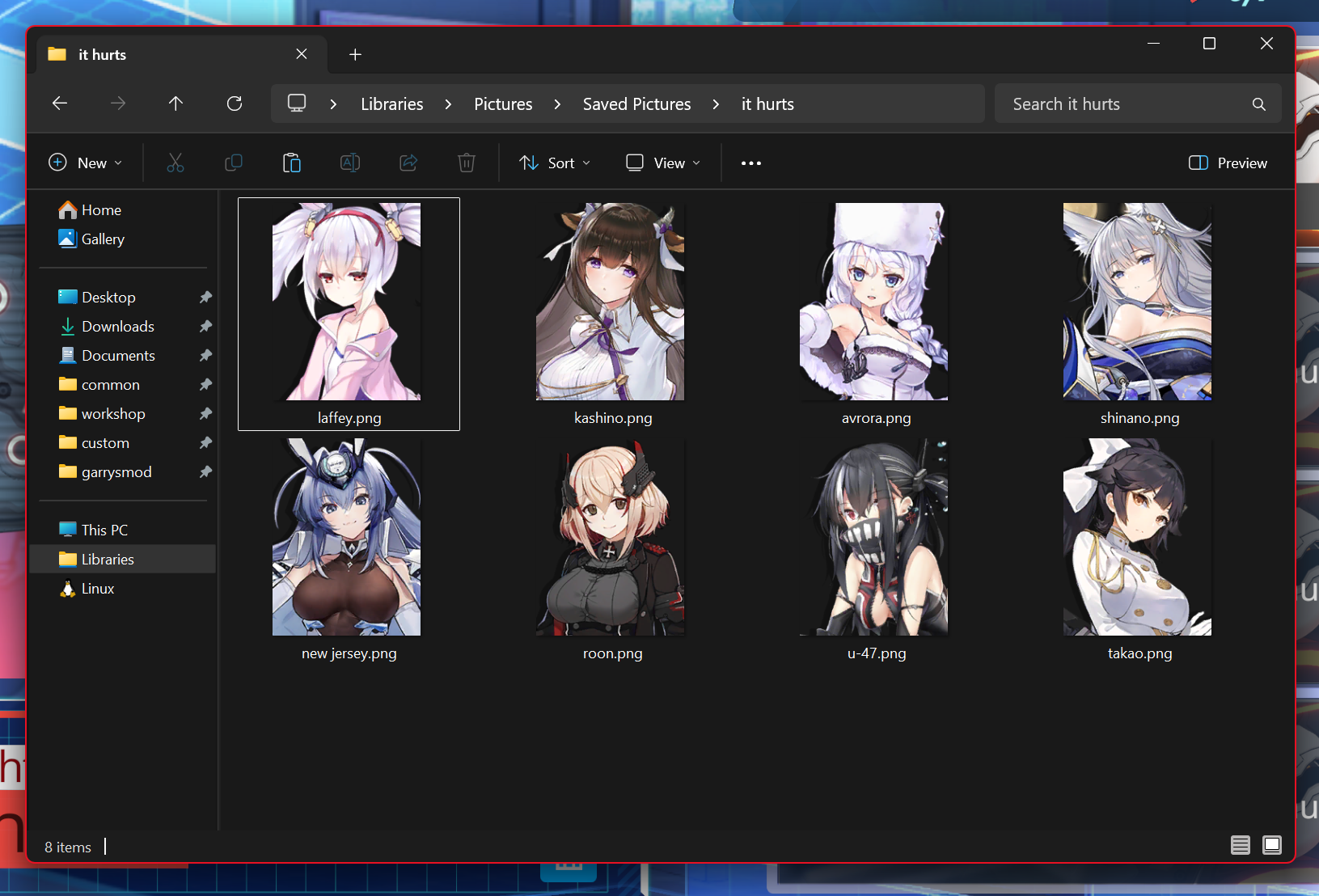Click the search magnifier icon
The height and width of the screenshot is (896, 1319).
(x=1259, y=104)
